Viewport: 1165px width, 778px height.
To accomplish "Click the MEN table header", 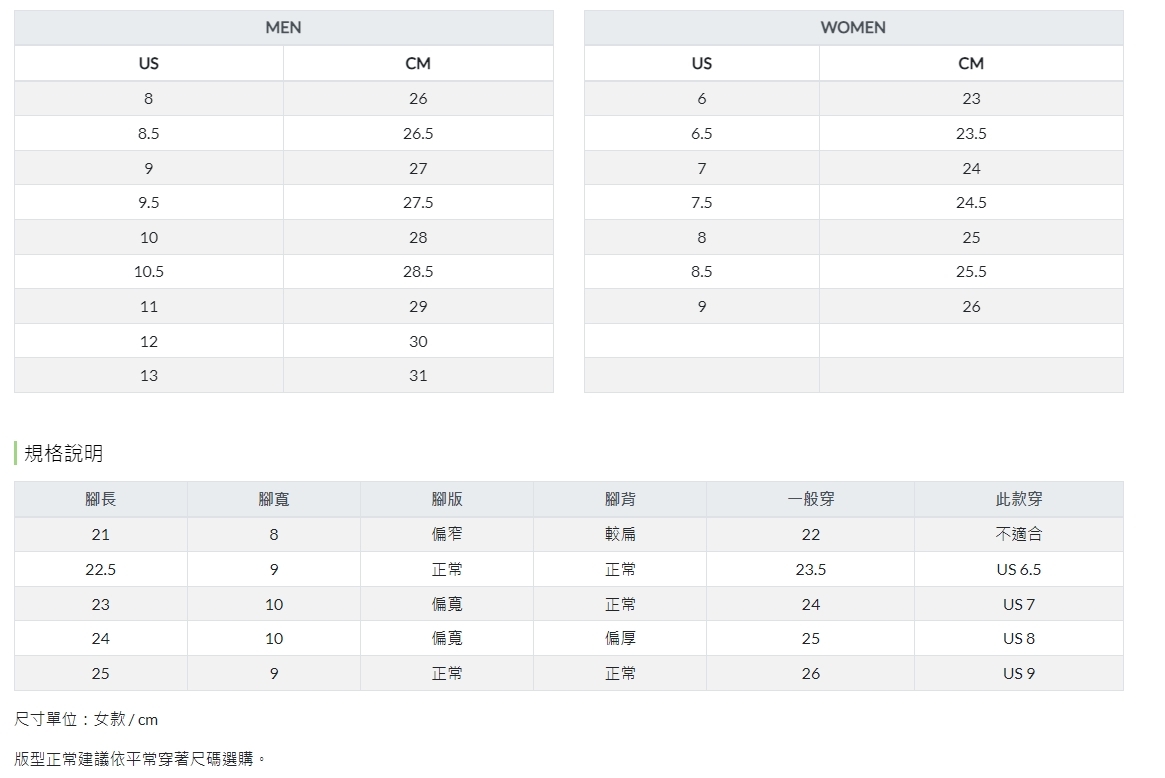I will pyautogui.click(x=283, y=28).
